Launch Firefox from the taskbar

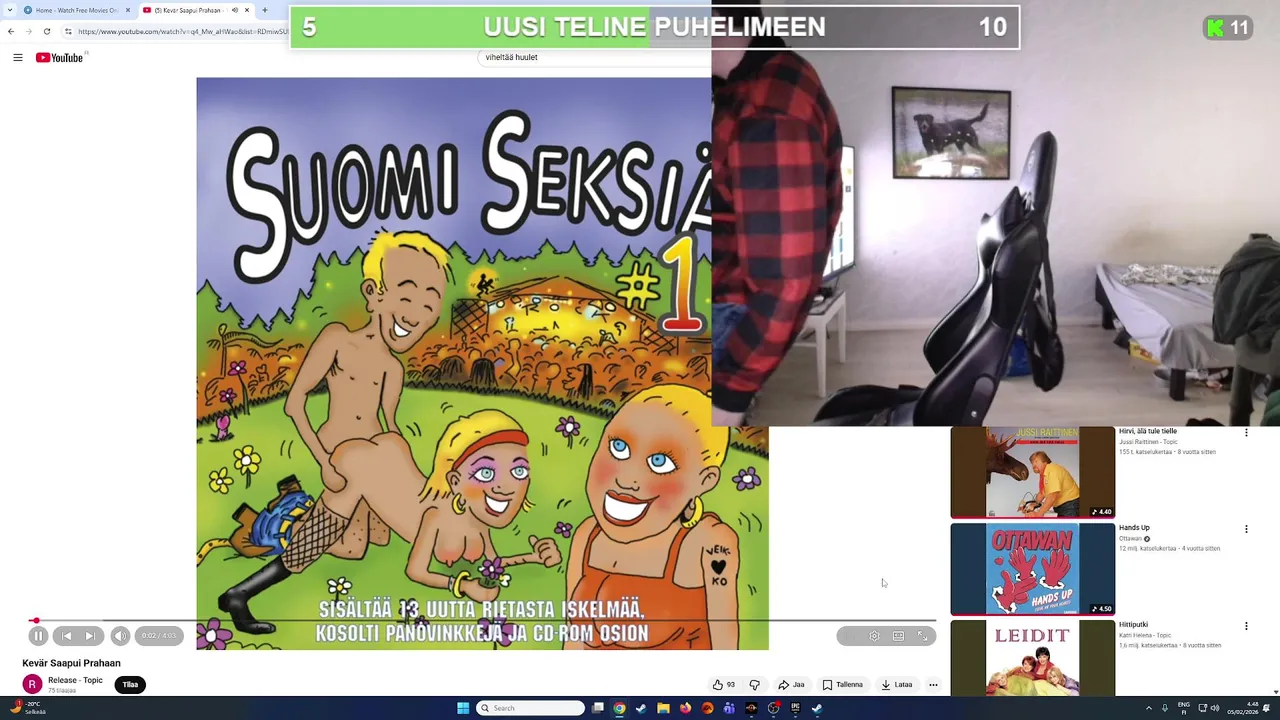685,708
